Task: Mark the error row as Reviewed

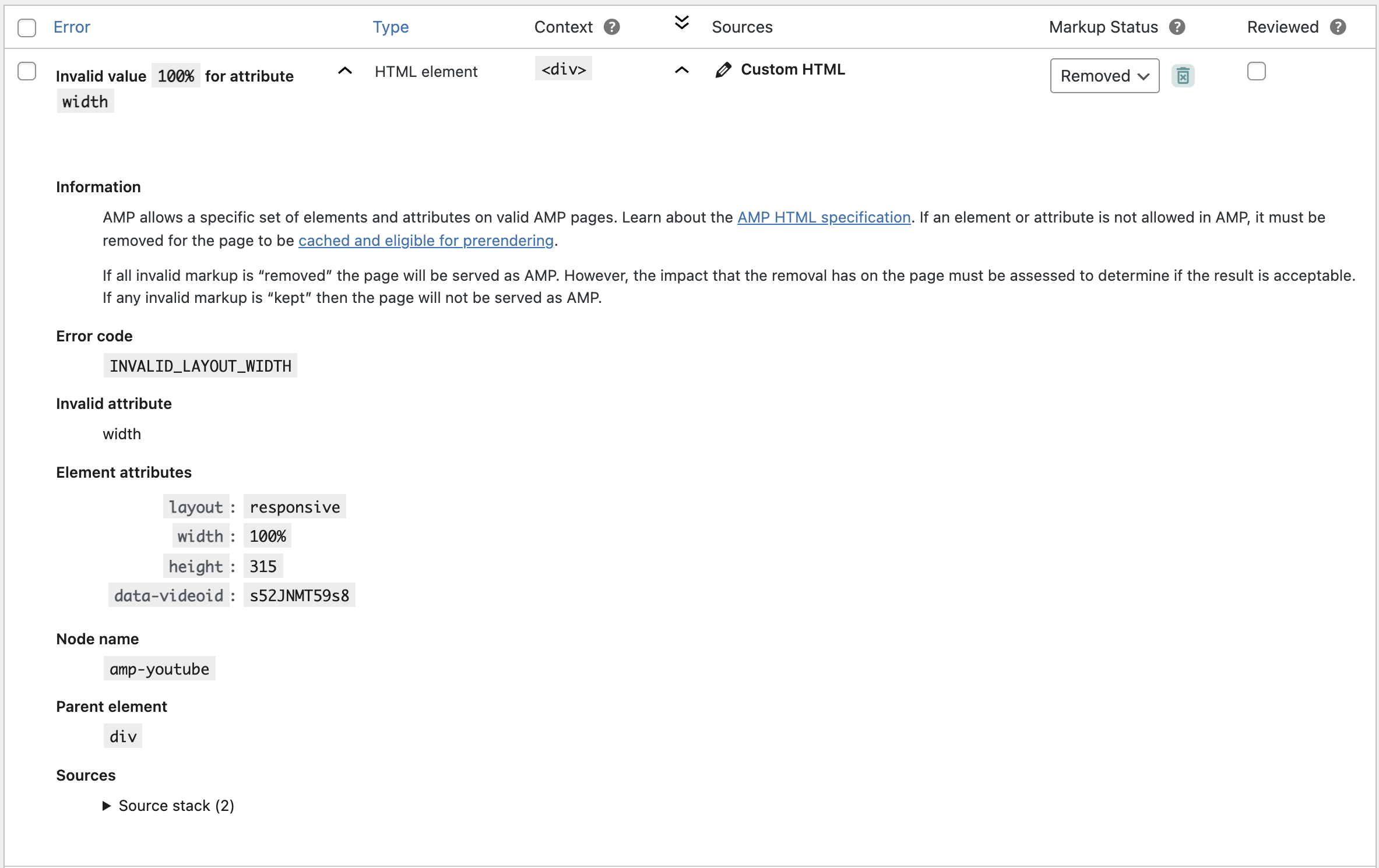Action: (1256, 71)
